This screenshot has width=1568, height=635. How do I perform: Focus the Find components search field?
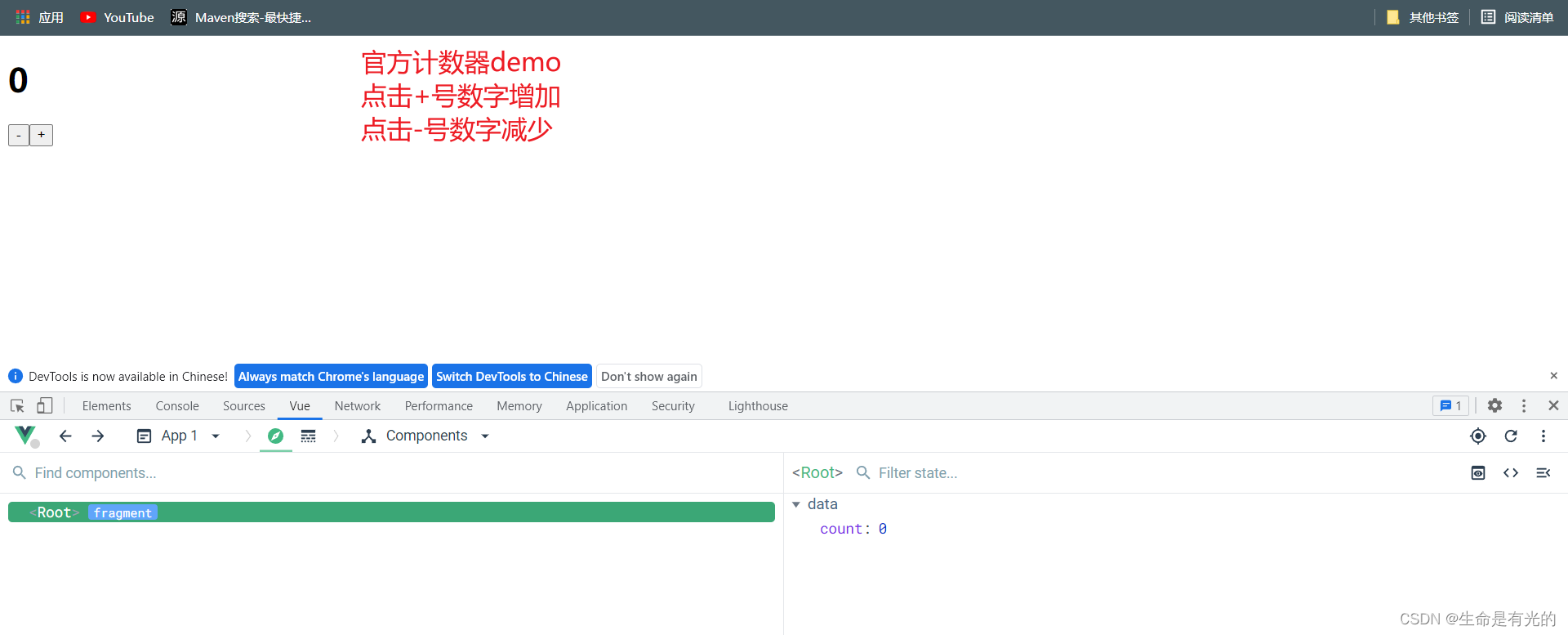(392, 473)
